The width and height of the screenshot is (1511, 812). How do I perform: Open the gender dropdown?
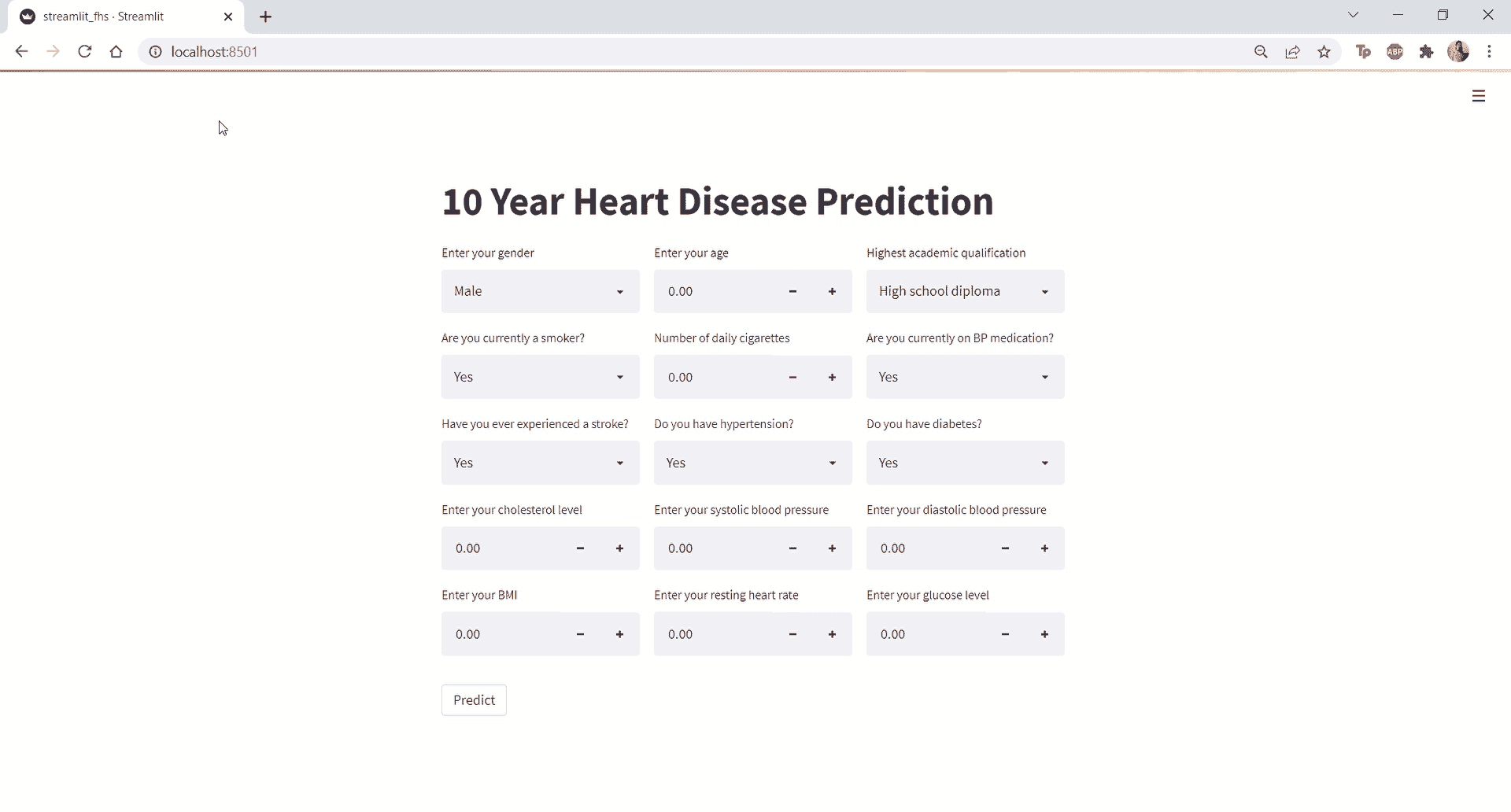tap(540, 292)
